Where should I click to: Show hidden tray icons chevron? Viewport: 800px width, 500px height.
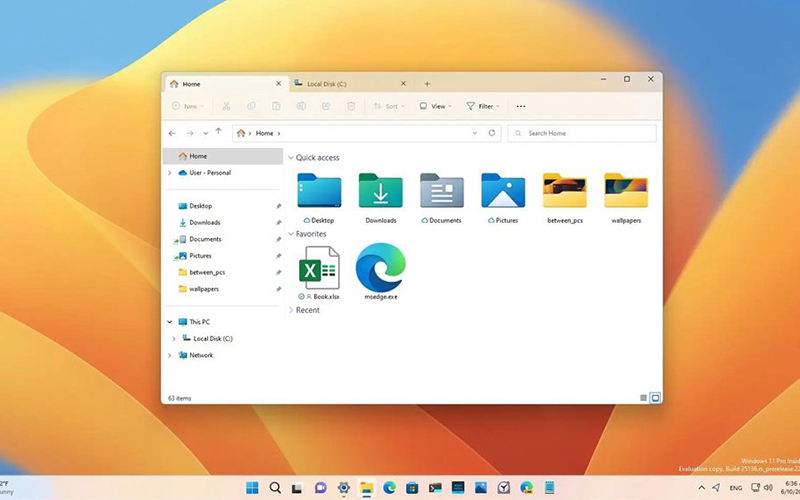(x=702, y=488)
